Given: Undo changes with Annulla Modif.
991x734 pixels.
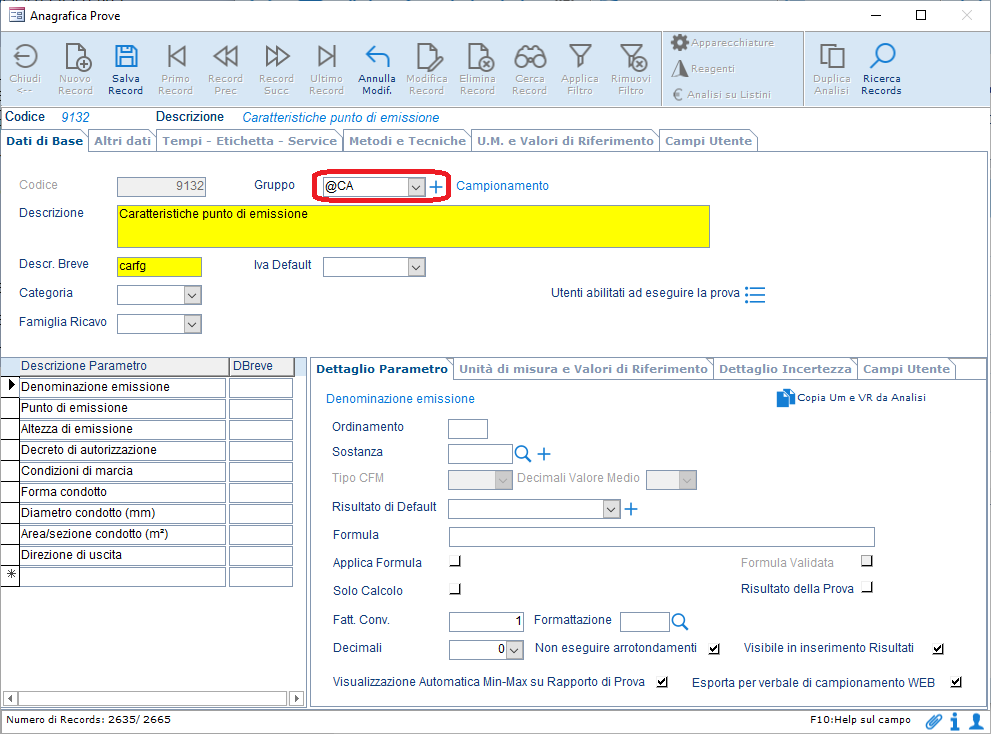Looking at the screenshot, I should point(377,69).
